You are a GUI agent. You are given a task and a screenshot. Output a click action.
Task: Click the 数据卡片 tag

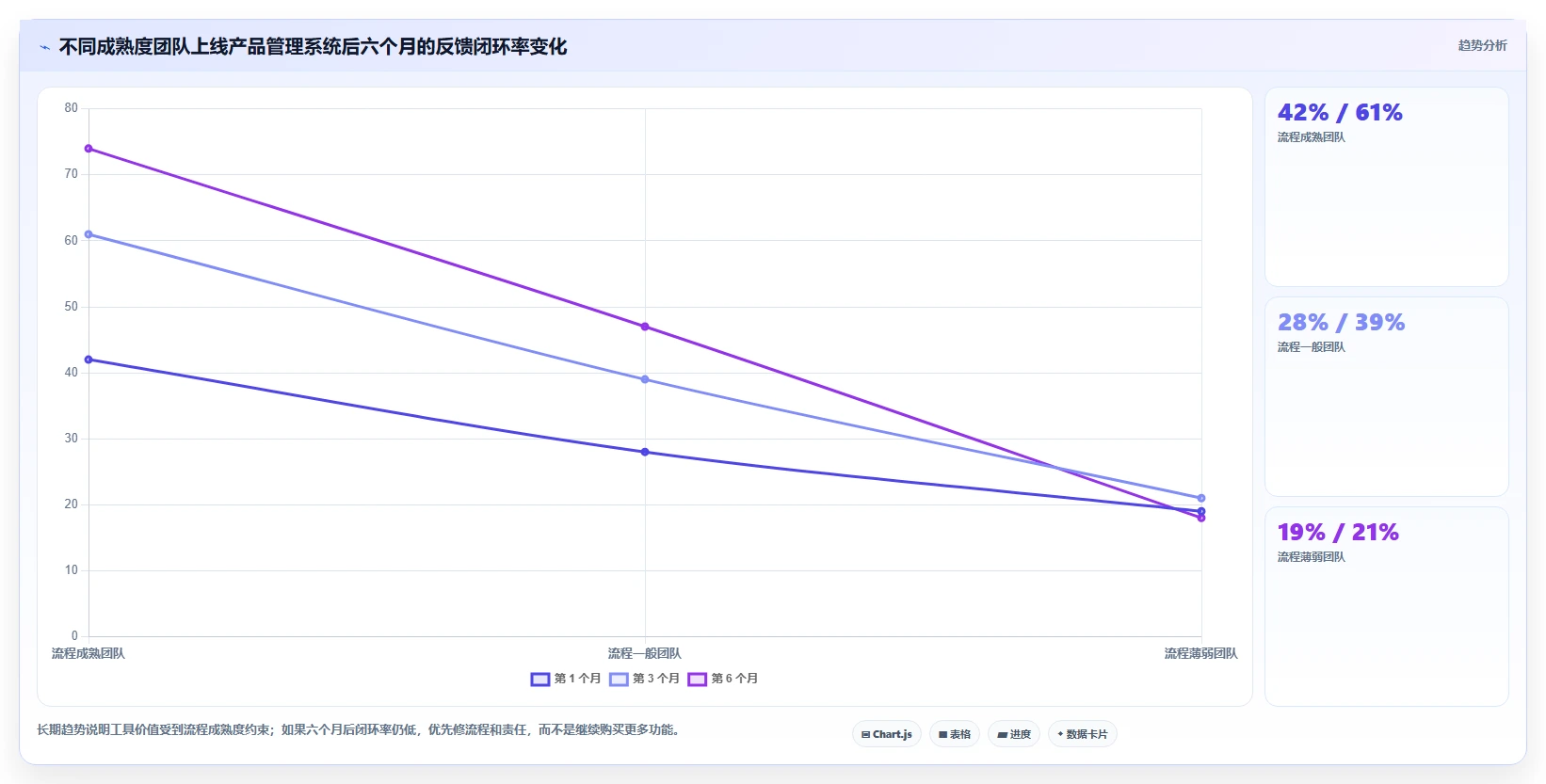(x=1083, y=734)
